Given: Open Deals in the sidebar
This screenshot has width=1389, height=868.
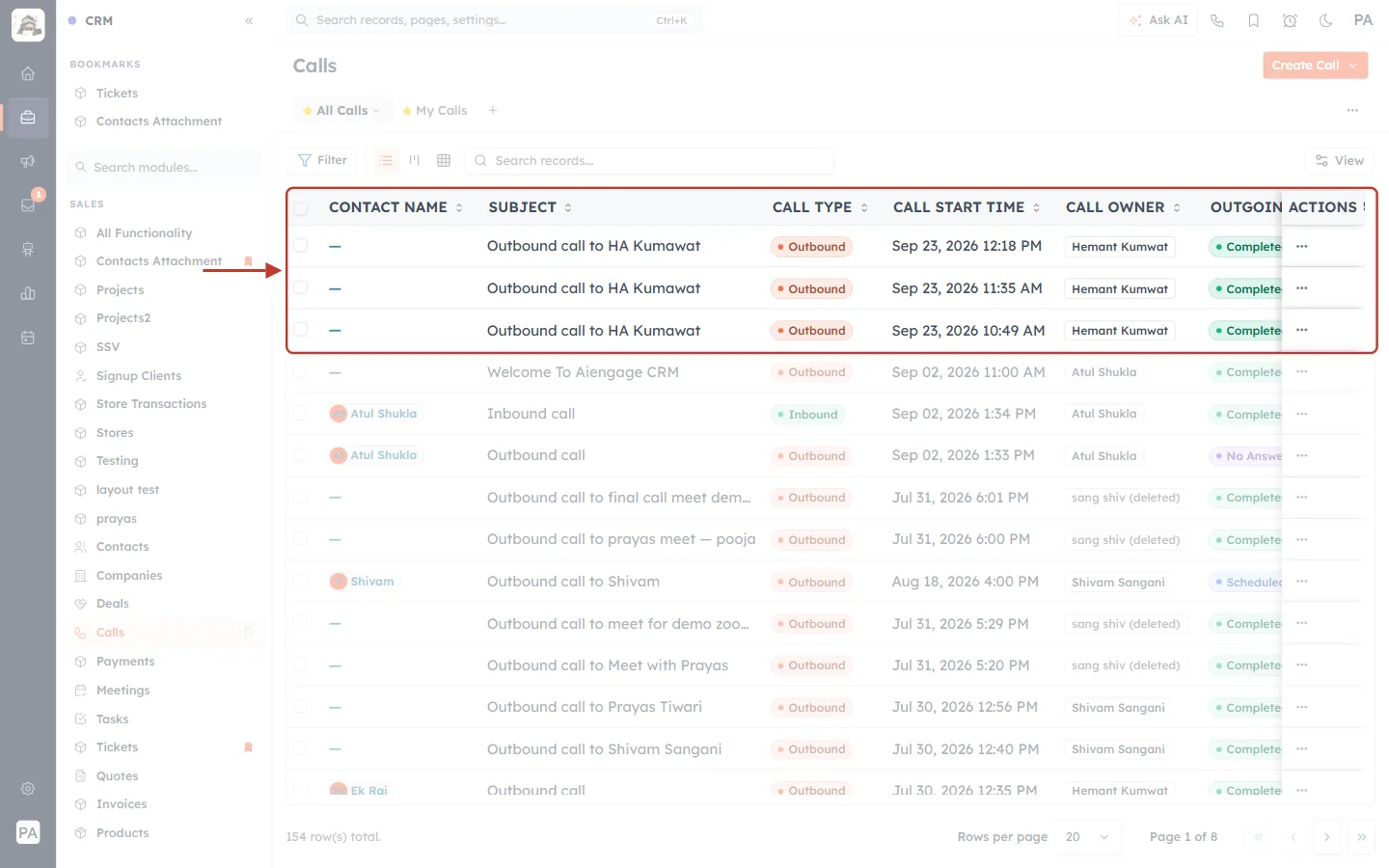Looking at the screenshot, I should click(x=112, y=604).
